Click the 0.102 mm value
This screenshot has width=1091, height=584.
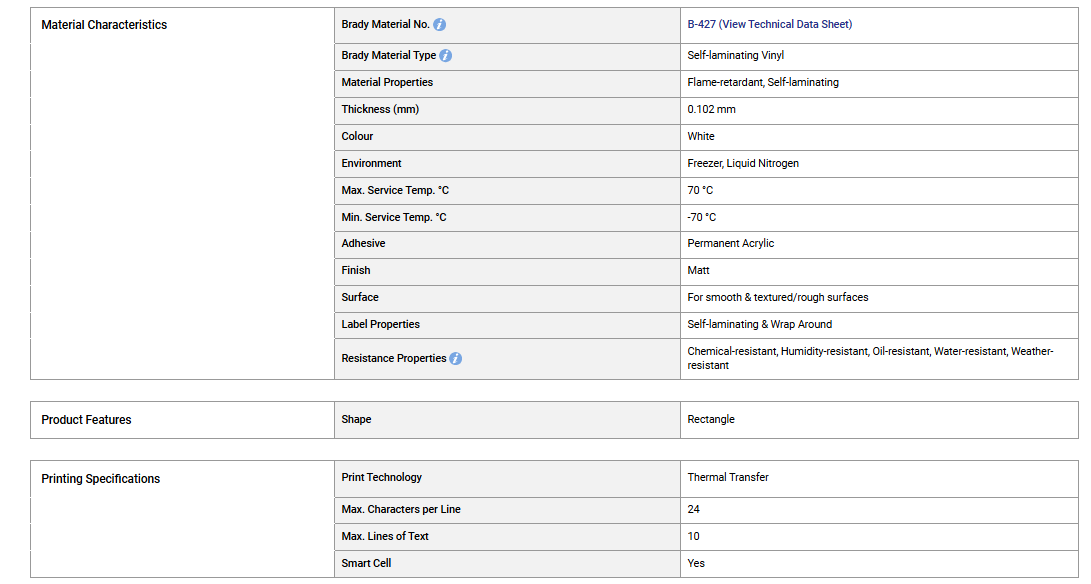[711, 109]
